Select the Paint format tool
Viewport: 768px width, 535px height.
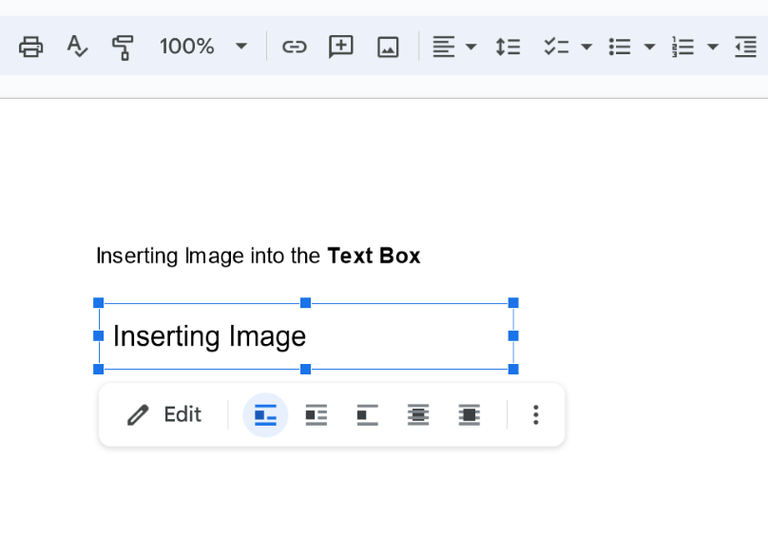point(123,46)
